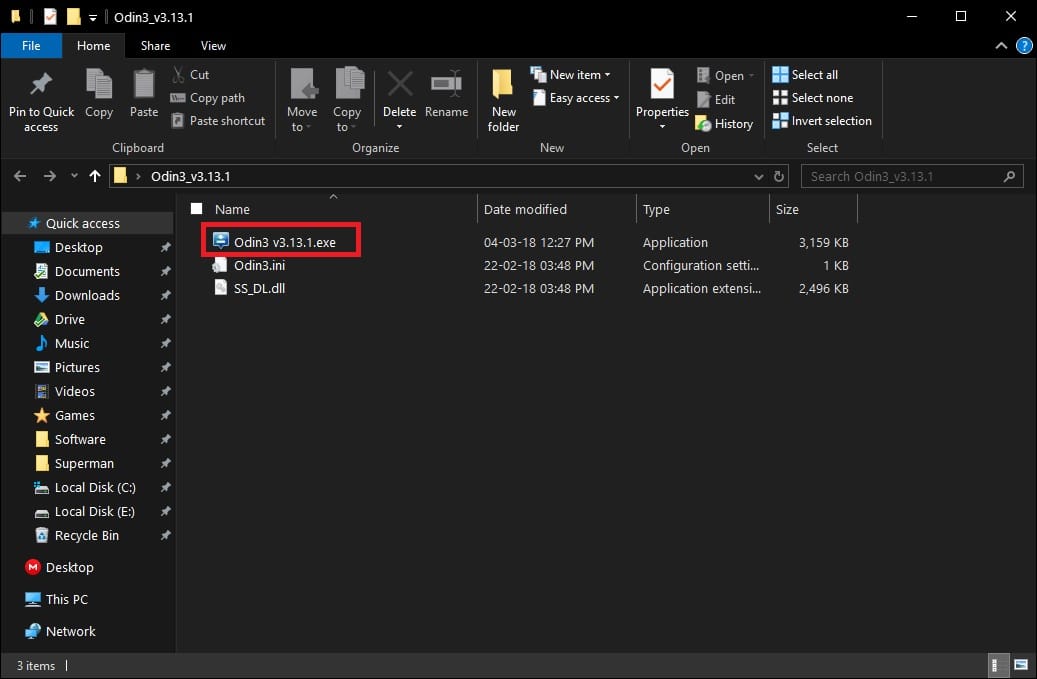Select the SS_DL.dll file
The image size is (1037, 679).
pos(259,288)
